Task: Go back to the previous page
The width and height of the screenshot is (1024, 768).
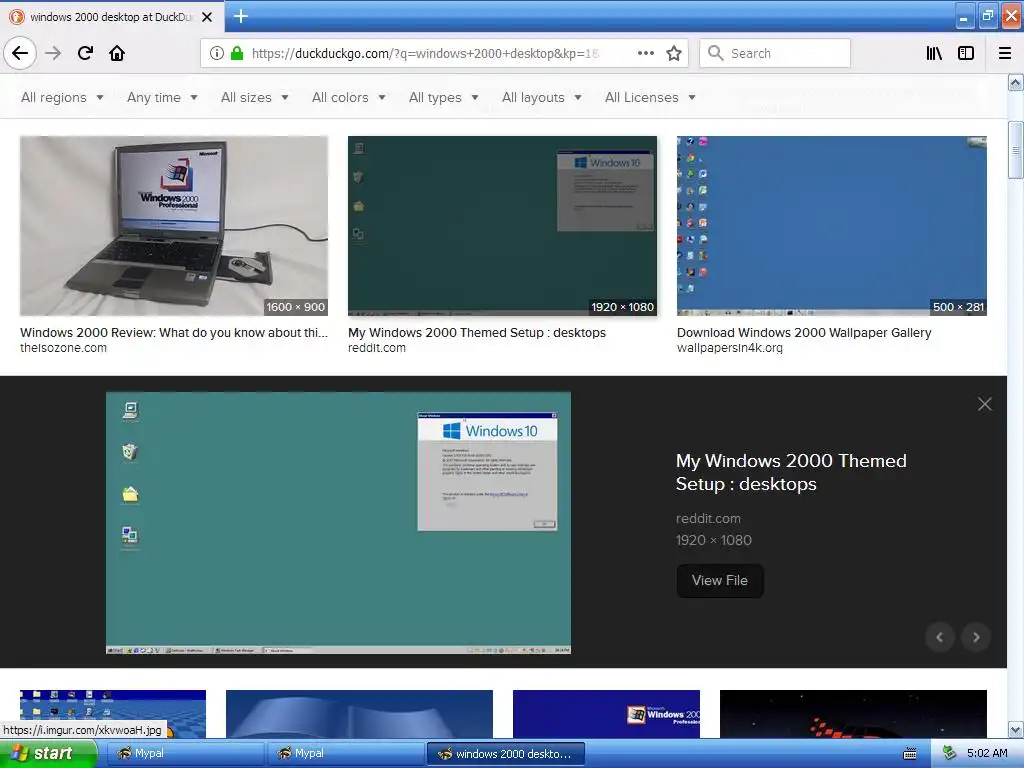Action: (x=20, y=53)
